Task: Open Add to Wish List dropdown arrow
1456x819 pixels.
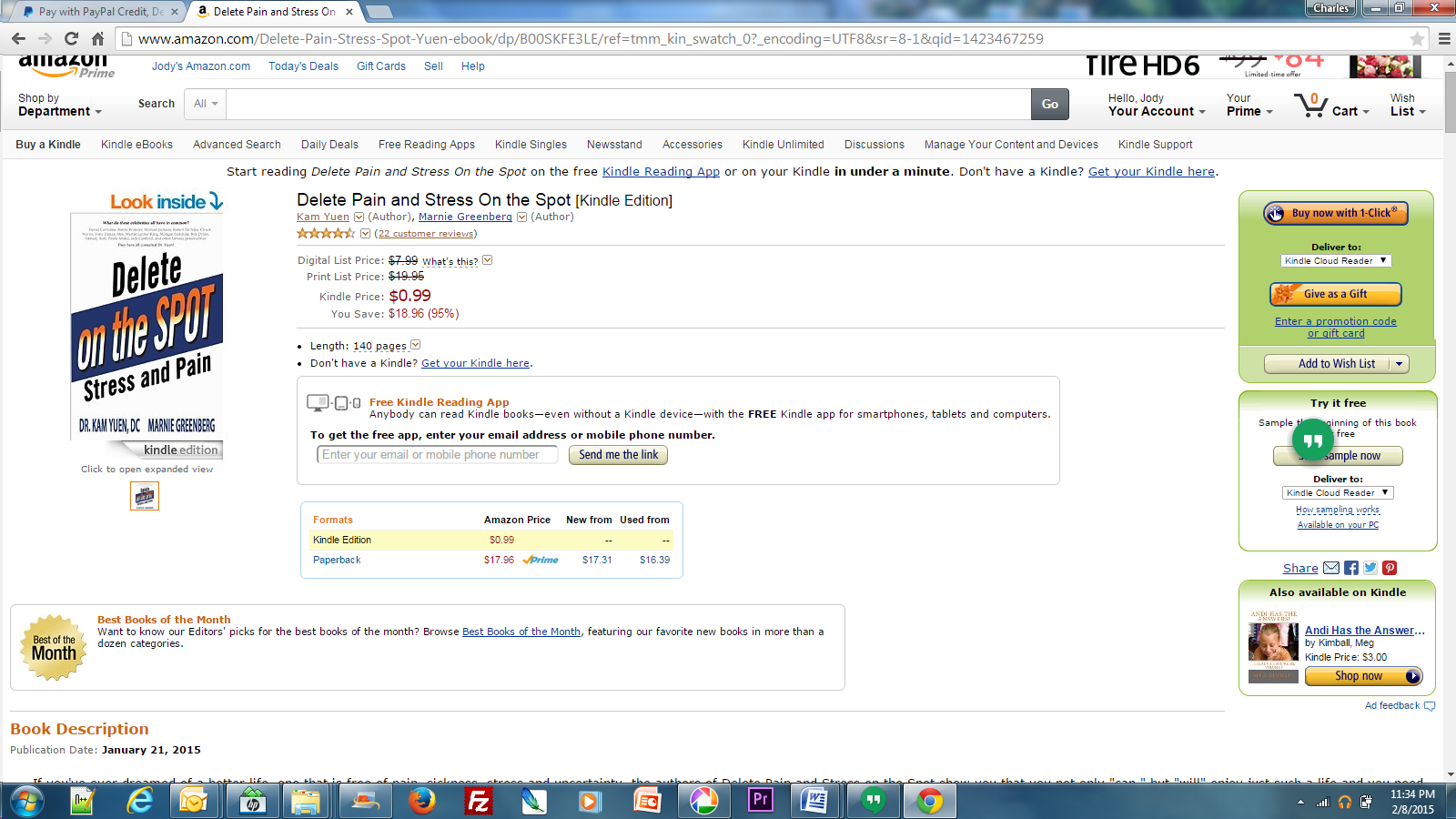Action: (1399, 364)
